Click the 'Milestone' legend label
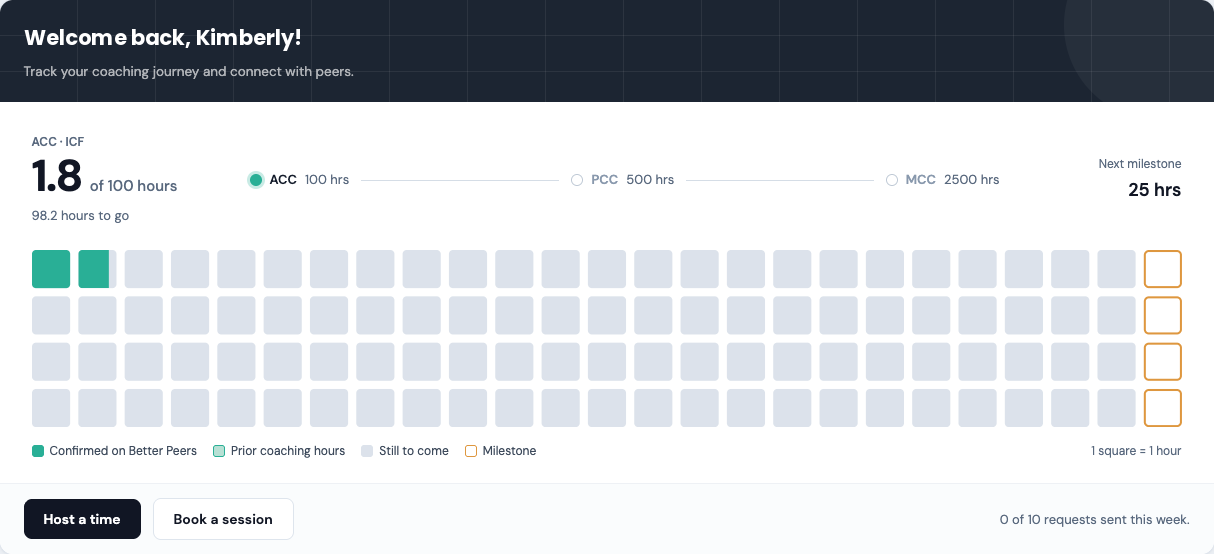Image resolution: width=1214 pixels, height=554 pixels. (x=510, y=451)
